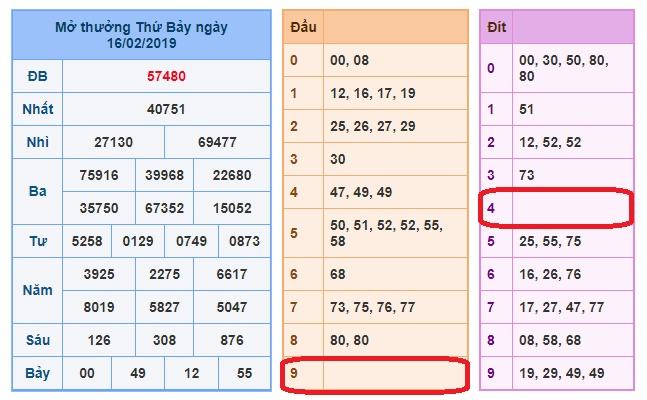Click the red-circled empty Đầu 9 cell
The height and width of the screenshot is (400, 647).
click(x=395, y=373)
